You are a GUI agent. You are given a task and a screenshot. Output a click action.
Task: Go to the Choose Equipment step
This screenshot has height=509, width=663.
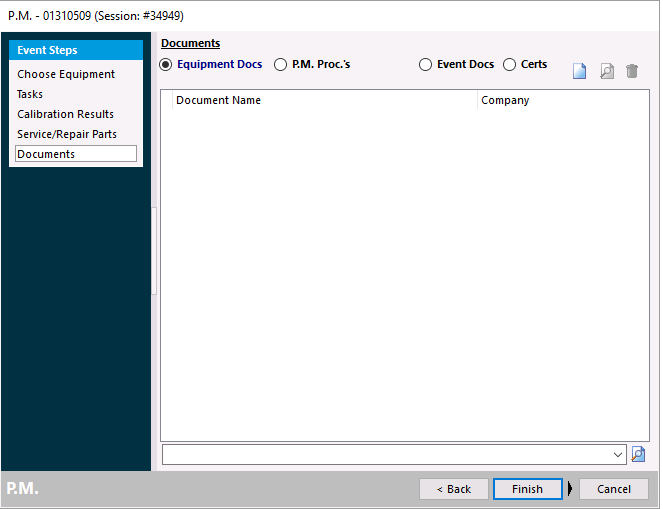tap(66, 74)
